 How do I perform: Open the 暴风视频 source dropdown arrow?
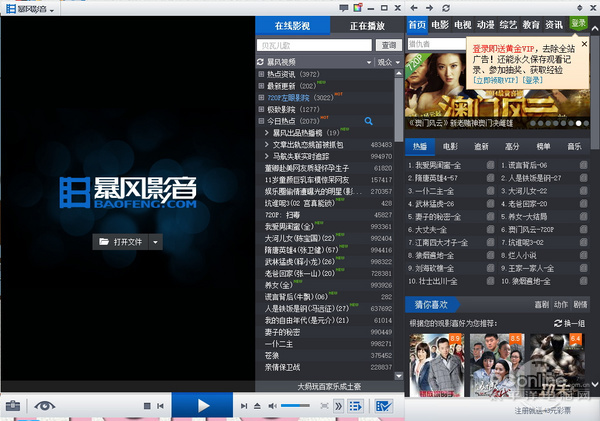tap(369, 62)
